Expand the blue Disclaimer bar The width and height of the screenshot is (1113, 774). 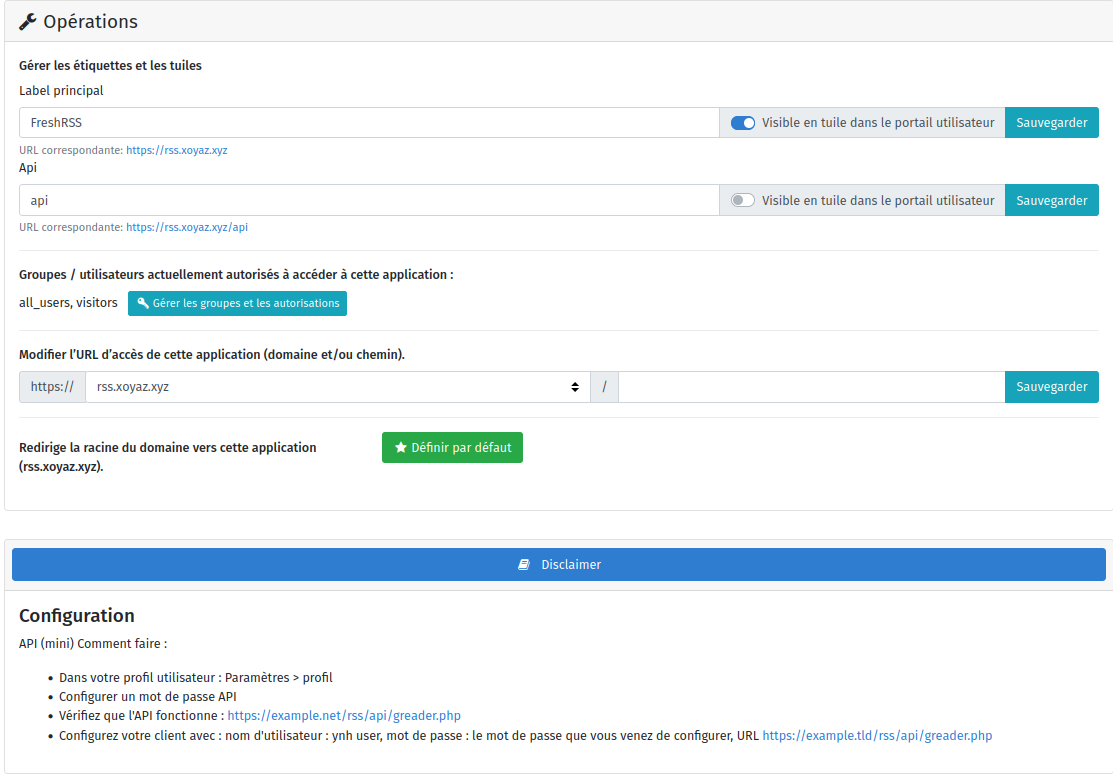(558, 565)
